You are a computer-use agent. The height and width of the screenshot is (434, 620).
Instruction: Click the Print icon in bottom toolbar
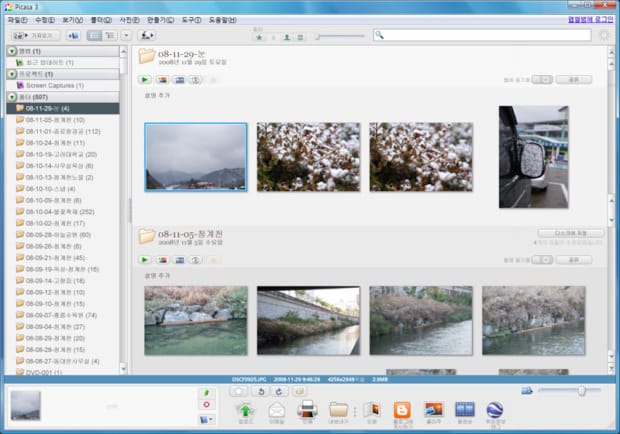tap(308, 408)
